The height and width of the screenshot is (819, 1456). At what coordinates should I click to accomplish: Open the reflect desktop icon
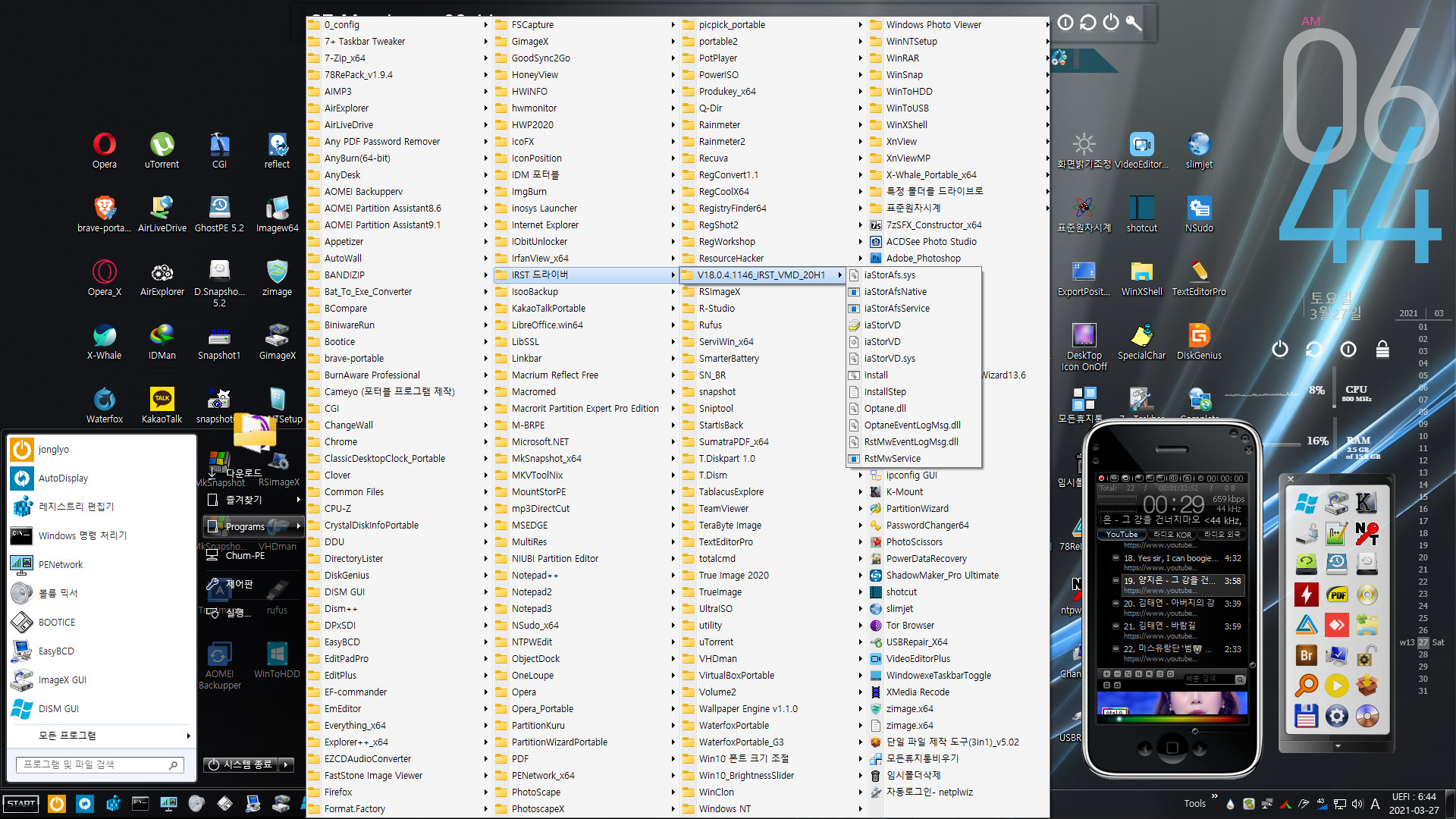[x=277, y=150]
